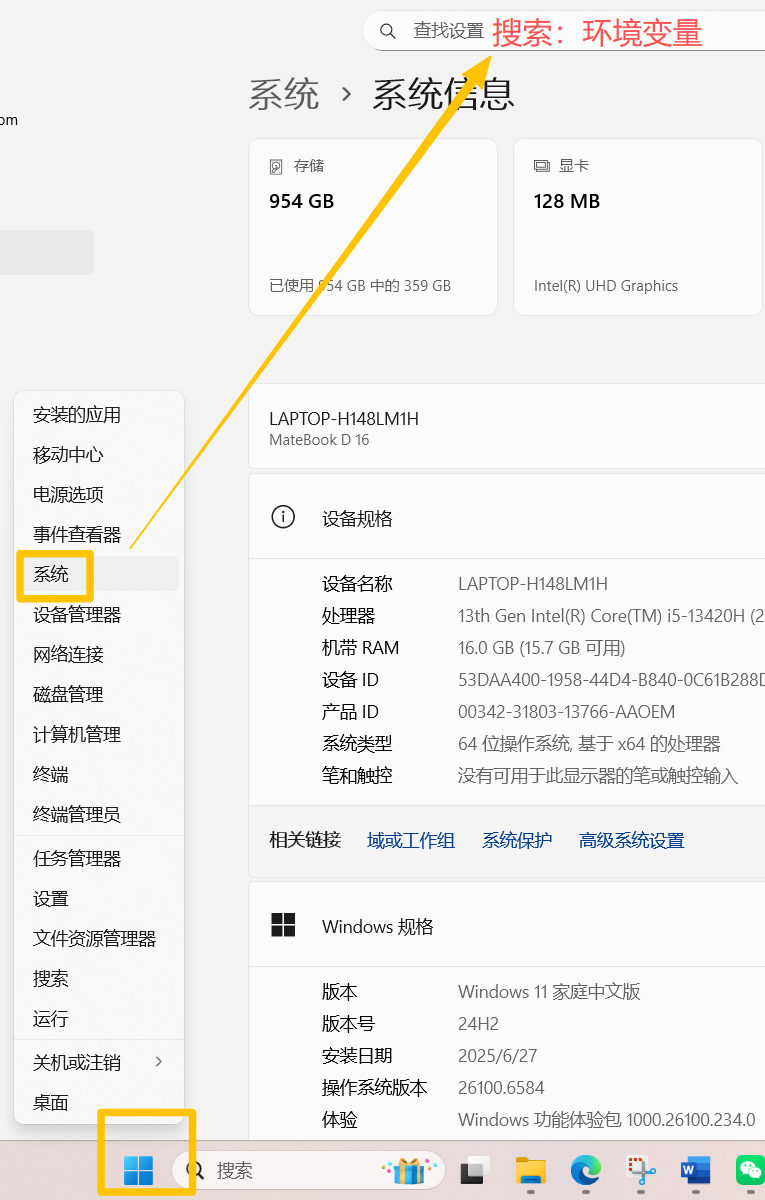Open 文件资源管理器 from the menu
This screenshot has height=1200, width=765.
(99, 938)
